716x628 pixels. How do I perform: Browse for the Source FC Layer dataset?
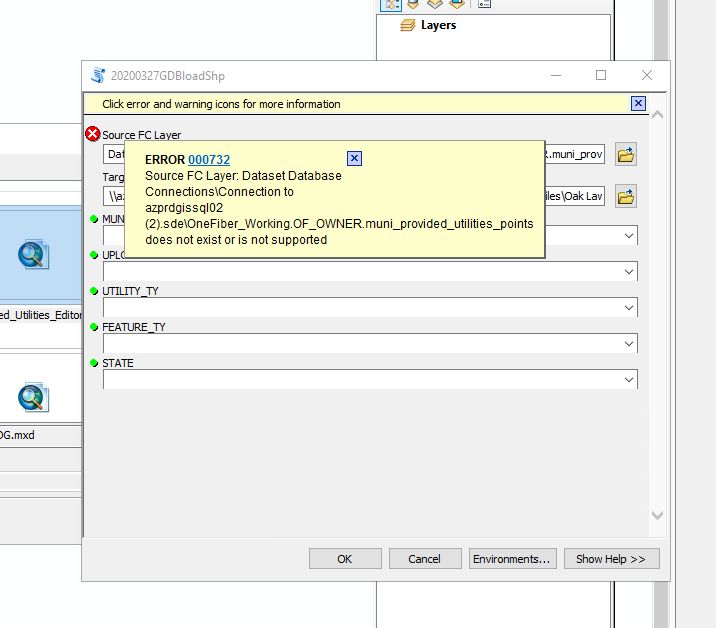click(x=626, y=154)
